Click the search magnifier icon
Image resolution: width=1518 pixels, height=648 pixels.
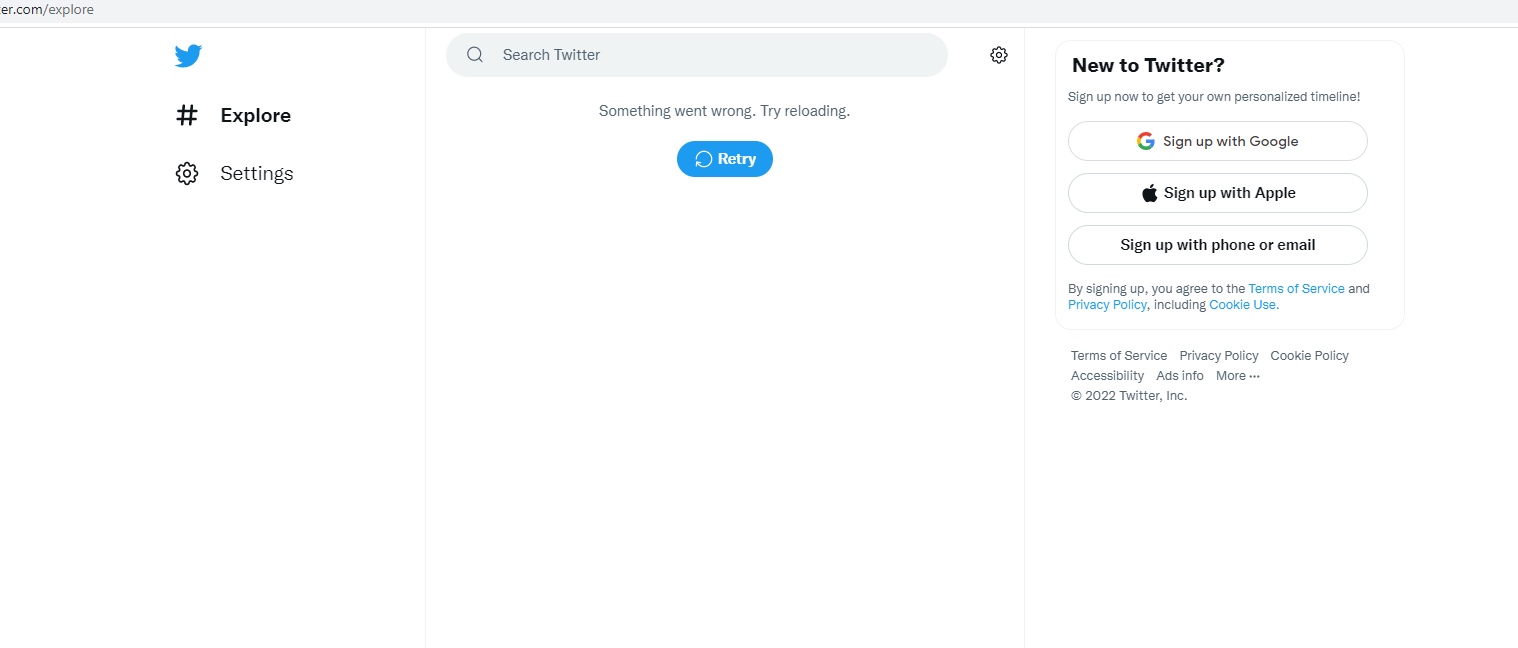pyautogui.click(x=475, y=55)
